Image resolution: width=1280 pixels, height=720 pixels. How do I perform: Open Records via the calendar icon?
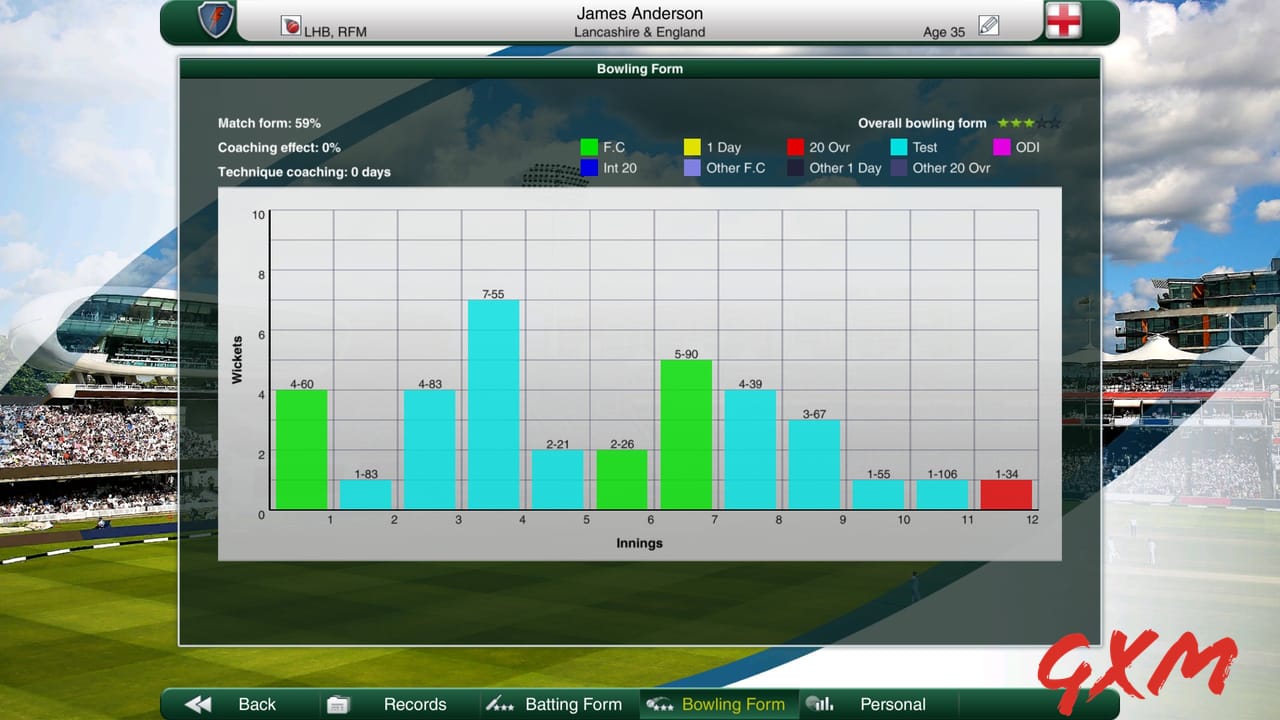point(337,704)
